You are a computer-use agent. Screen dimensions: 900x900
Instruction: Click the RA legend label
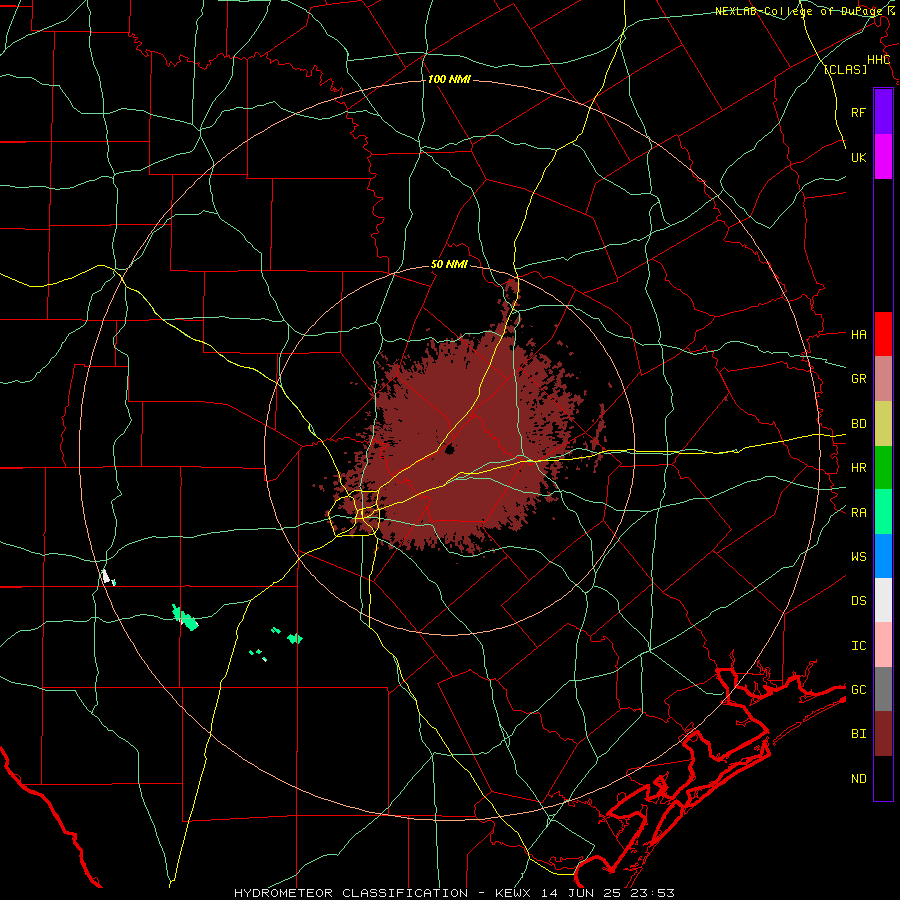(858, 513)
